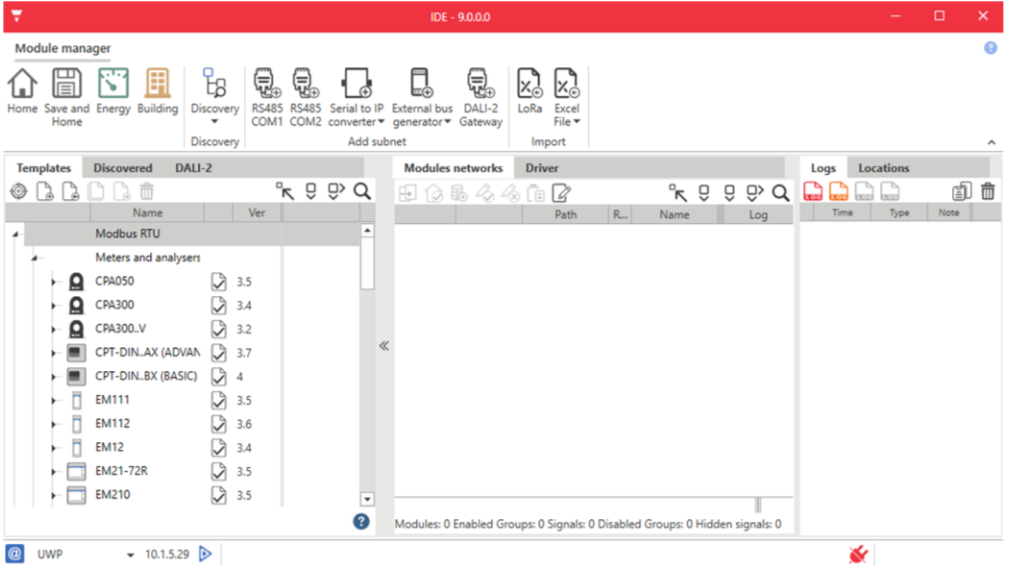The height and width of the screenshot is (569, 1011).
Task: Go to Home in the ribbon
Action: click(x=22, y=91)
